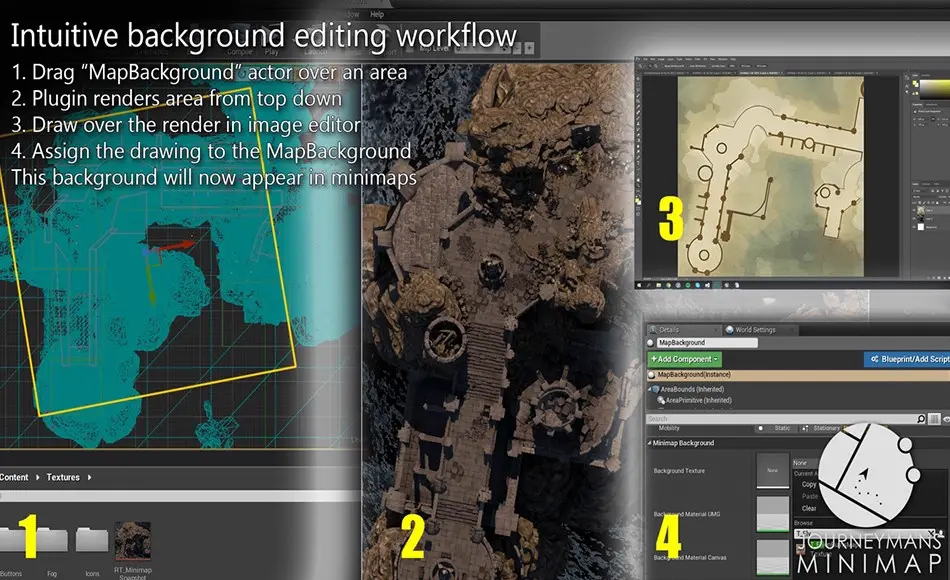Open the Icons folder in Content Browser
The height and width of the screenshot is (580, 950).
tap(92, 541)
